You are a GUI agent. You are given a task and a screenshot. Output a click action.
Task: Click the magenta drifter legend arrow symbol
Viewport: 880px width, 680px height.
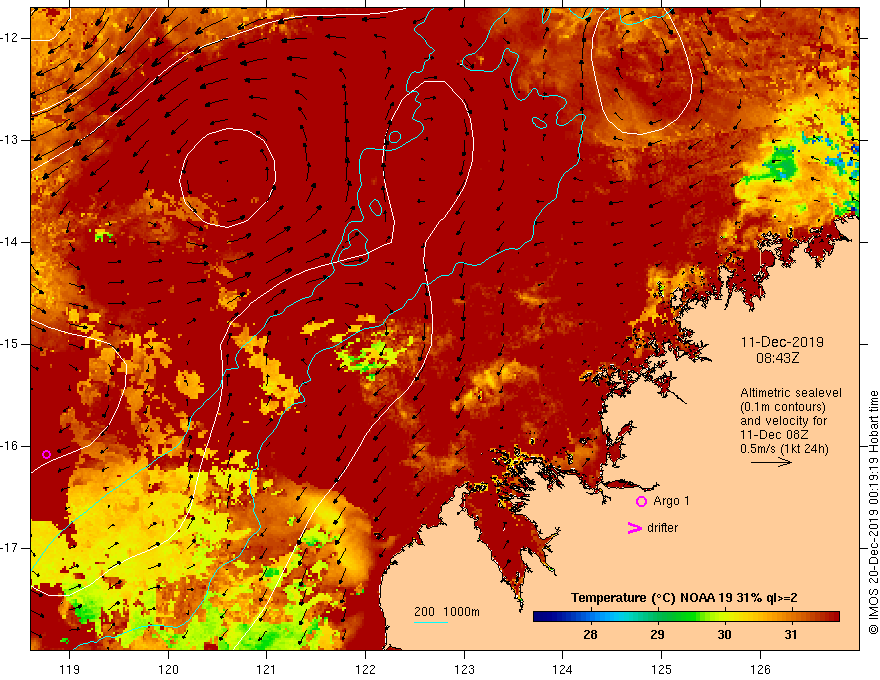635,528
